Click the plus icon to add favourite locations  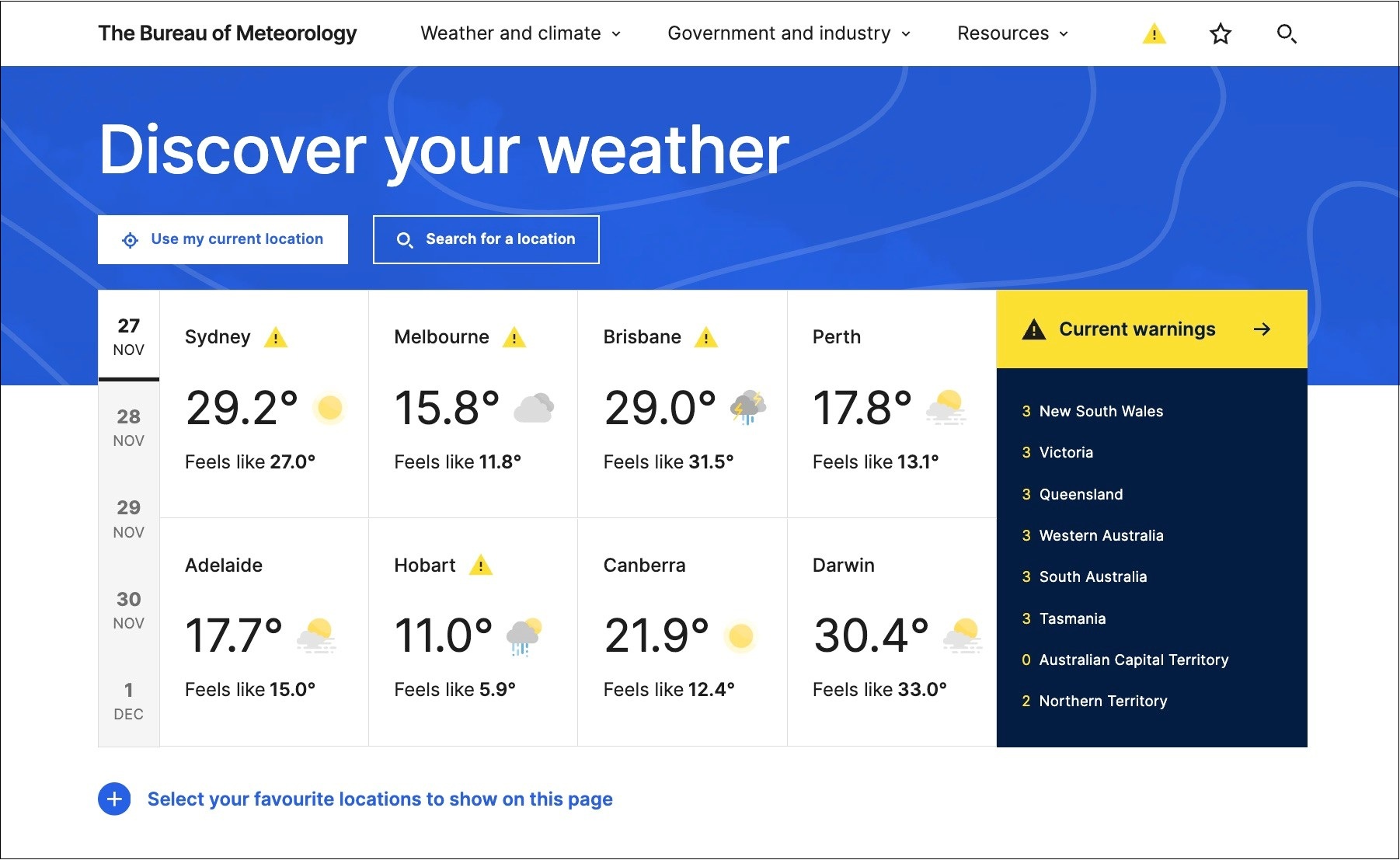pyautogui.click(x=114, y=799)
